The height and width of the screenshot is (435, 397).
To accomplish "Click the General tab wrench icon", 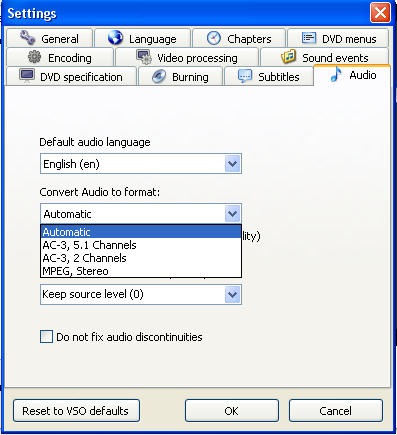I will (27, 38).
